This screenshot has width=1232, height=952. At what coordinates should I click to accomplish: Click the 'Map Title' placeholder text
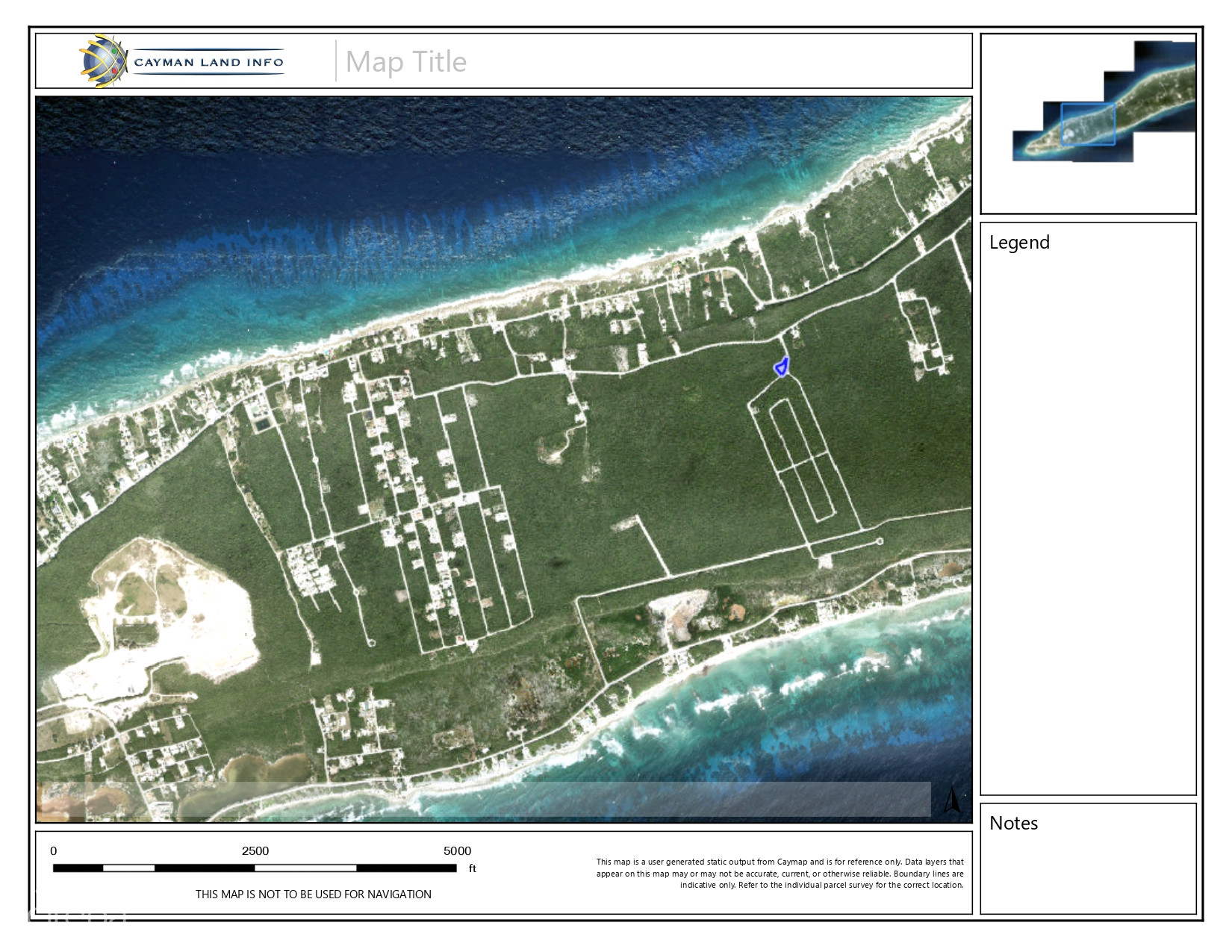tap(407, 62)
